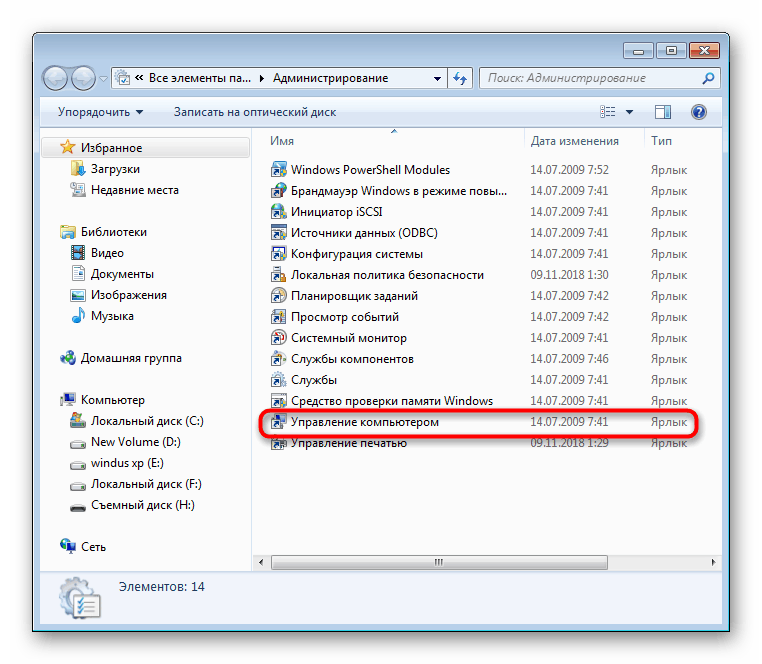Click the date 09.11.2018 1:29
Screen dimensions: 762x664
point(569,443)
